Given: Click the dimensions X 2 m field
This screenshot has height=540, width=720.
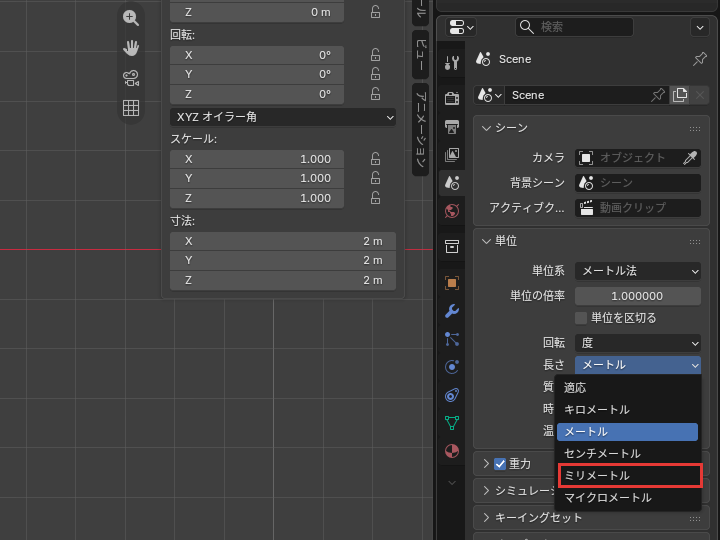Looking at the screenshot, I should tap(283, 241).
